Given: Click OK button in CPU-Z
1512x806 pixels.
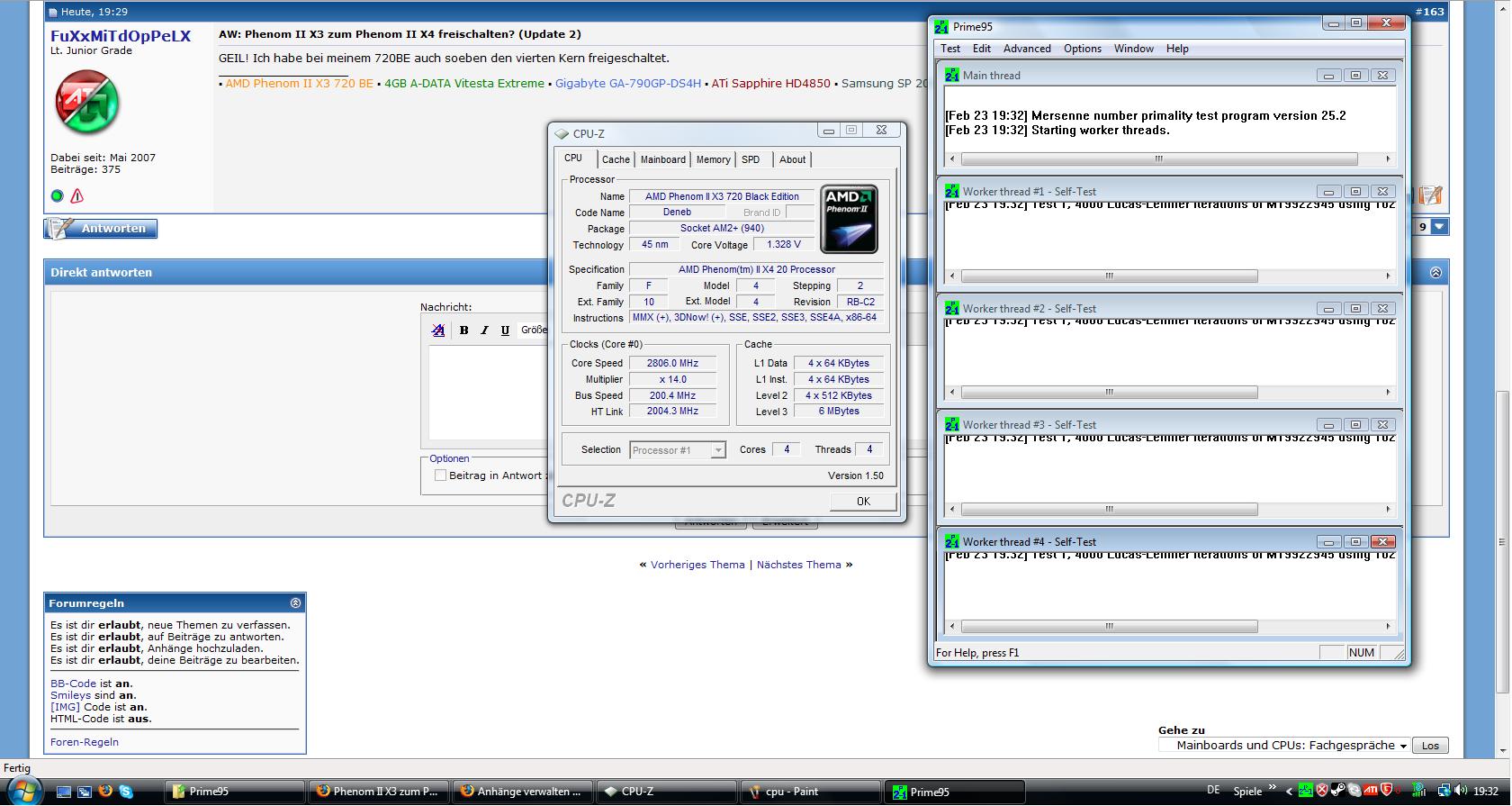Looking at the screenshot, I should coord(863,501).
